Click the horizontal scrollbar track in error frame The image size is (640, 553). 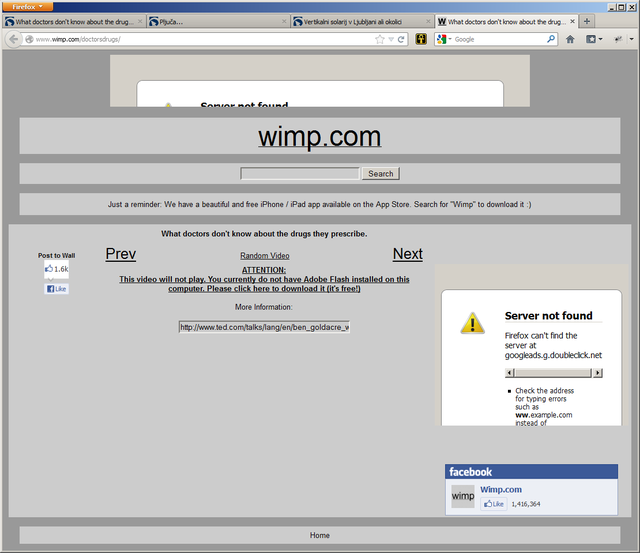tap(553, 373)
